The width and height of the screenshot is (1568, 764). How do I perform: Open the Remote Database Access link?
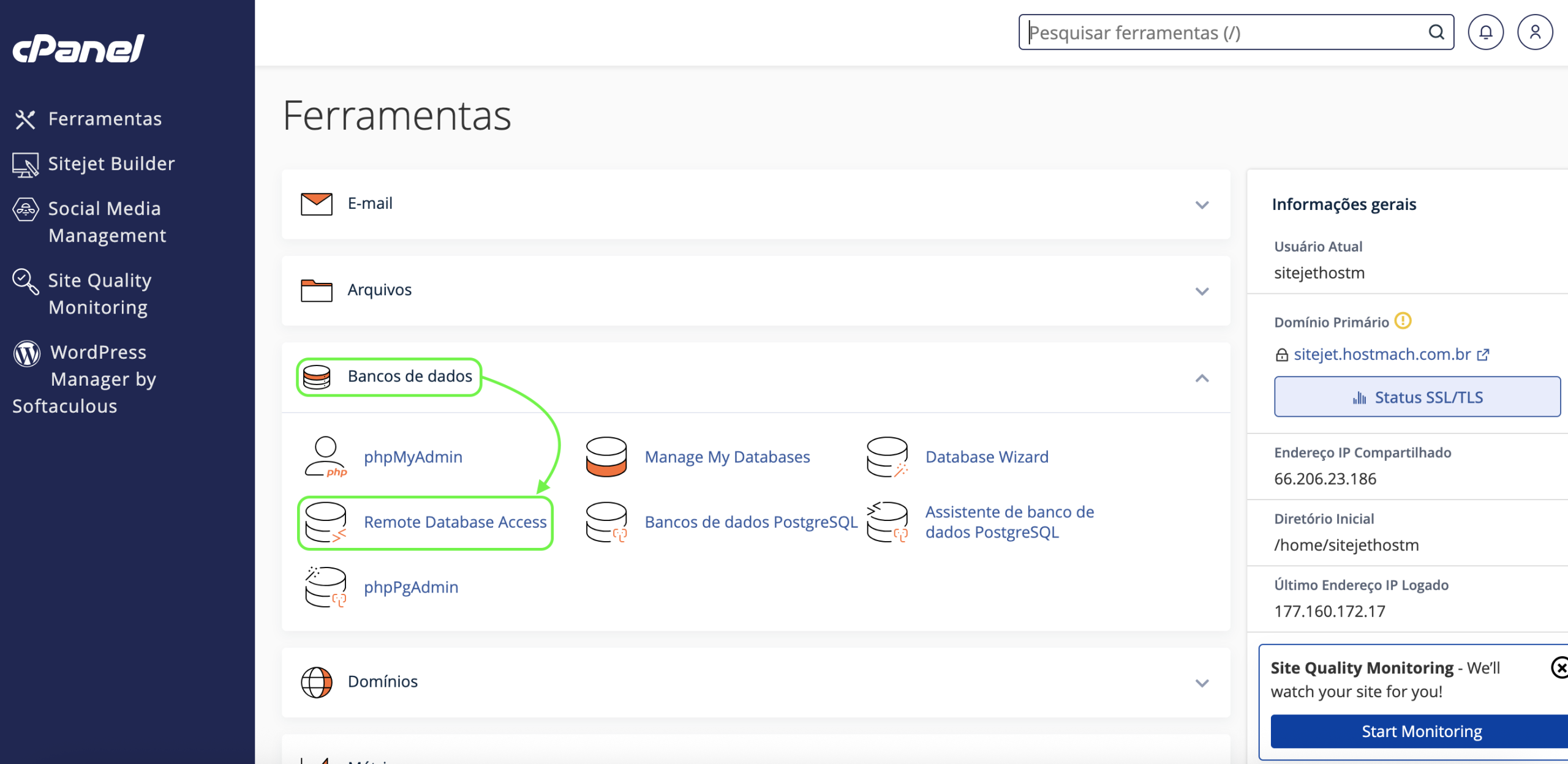tap(455, 522)
